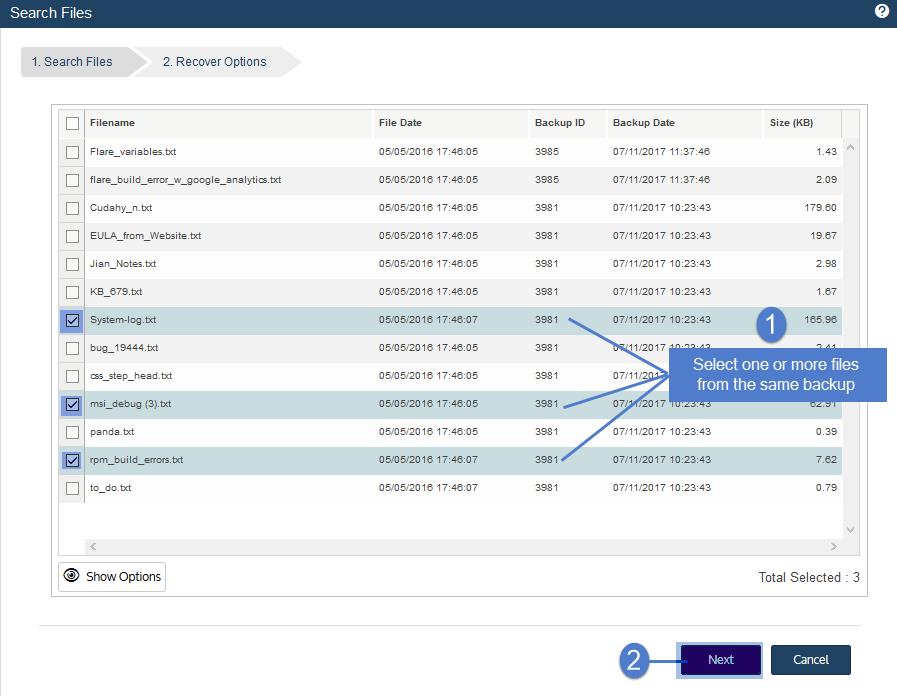Select the filename Jian_Notes.txt
Image resolution: width=897 pixels, height=696 pixels.
123,264
